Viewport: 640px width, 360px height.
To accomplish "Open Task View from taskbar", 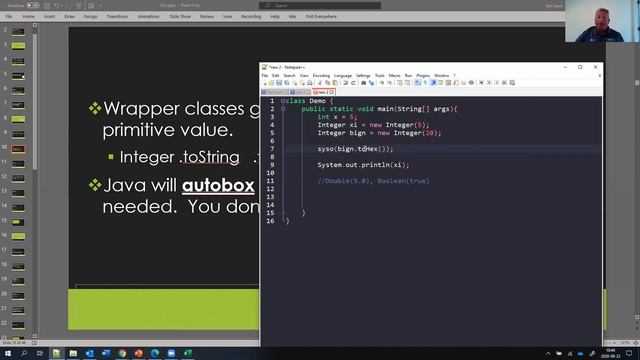I will coord(40,353).
